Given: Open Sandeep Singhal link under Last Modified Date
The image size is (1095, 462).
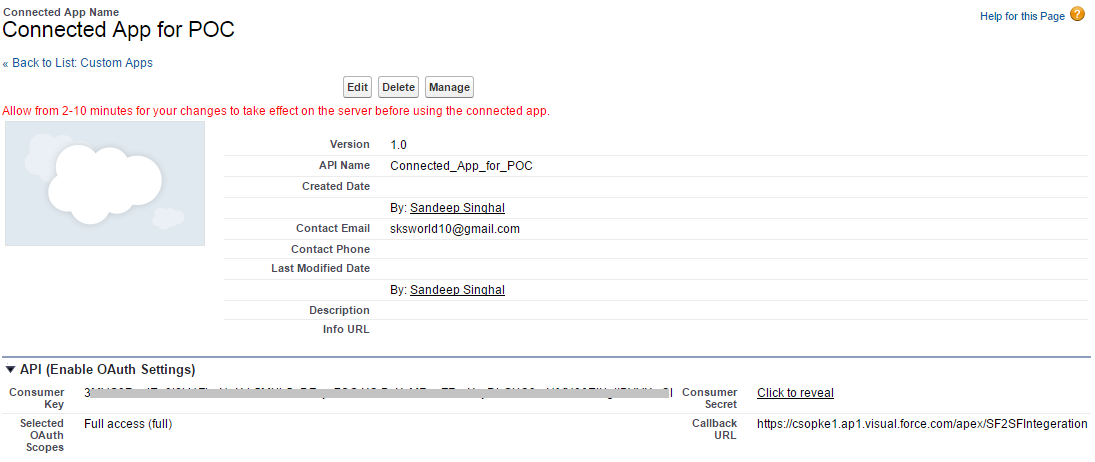Looking at the screenshot, I should click(x=457, y=290).
